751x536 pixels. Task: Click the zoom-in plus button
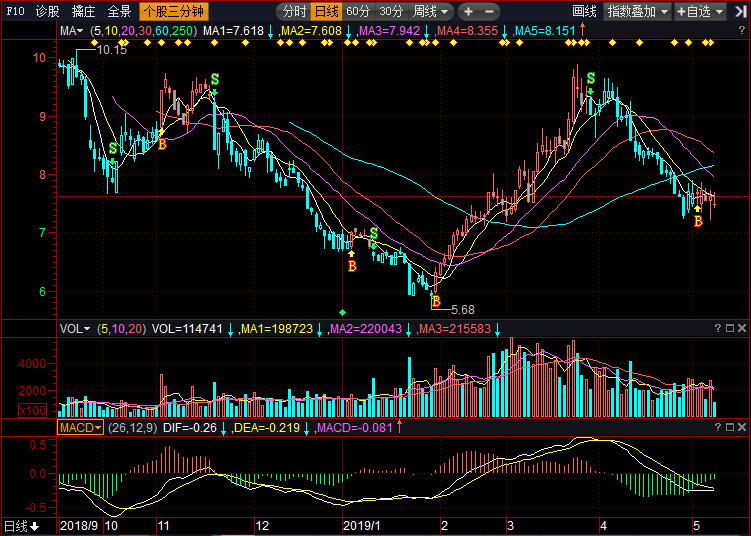[x=467, y=12]
